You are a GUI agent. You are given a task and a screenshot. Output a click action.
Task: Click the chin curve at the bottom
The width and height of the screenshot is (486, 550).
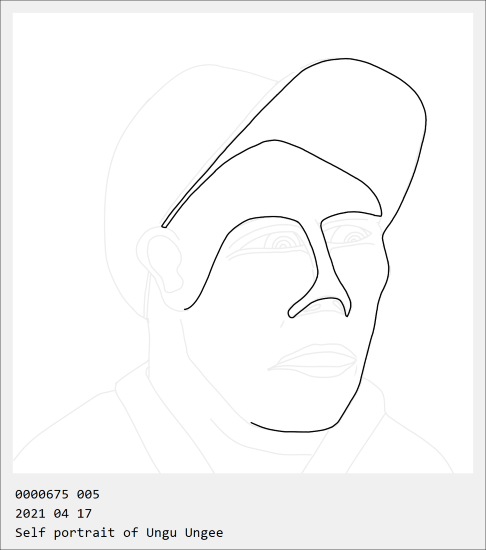295,428
